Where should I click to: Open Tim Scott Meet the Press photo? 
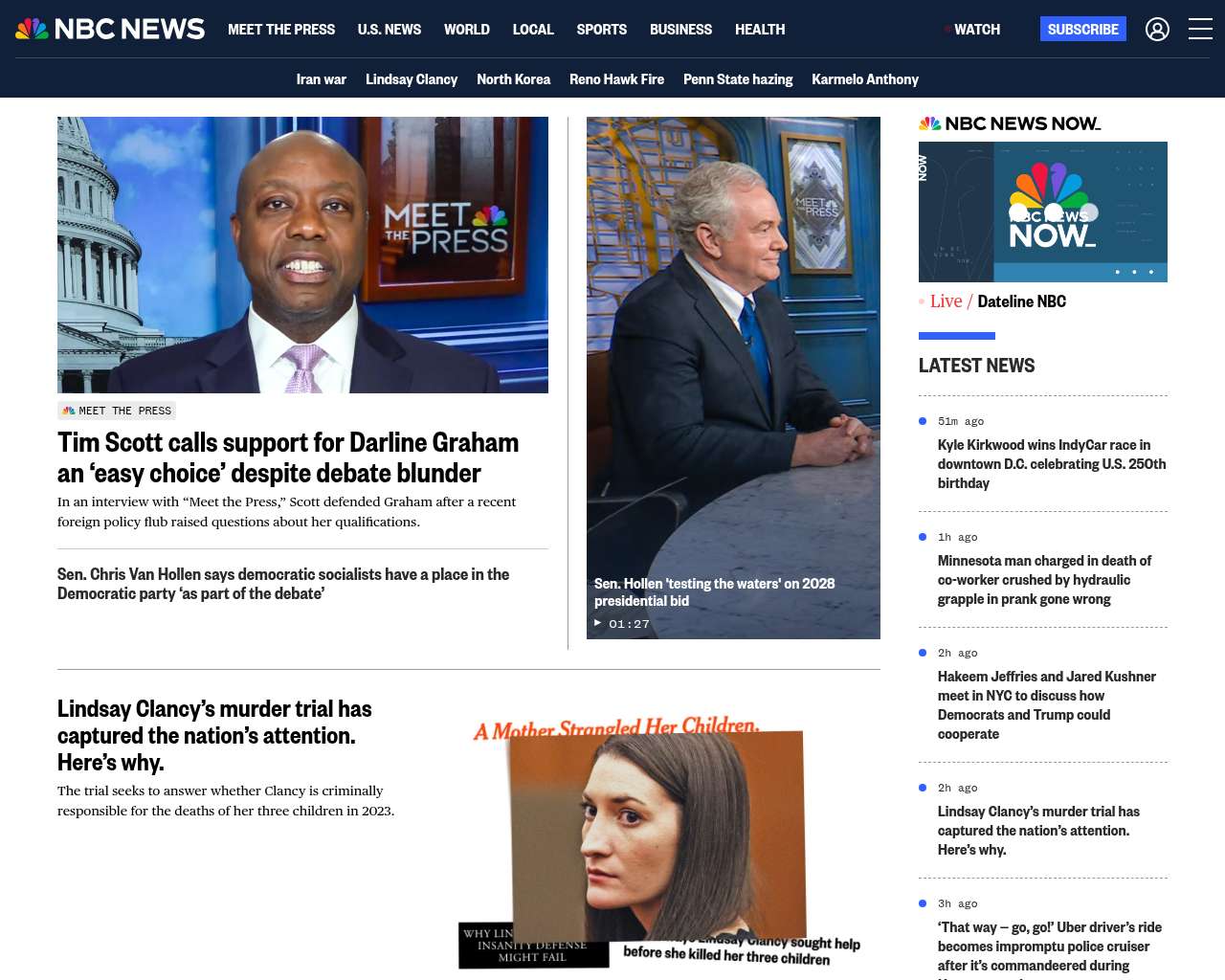pyautogui.click(x=302, y=255)
